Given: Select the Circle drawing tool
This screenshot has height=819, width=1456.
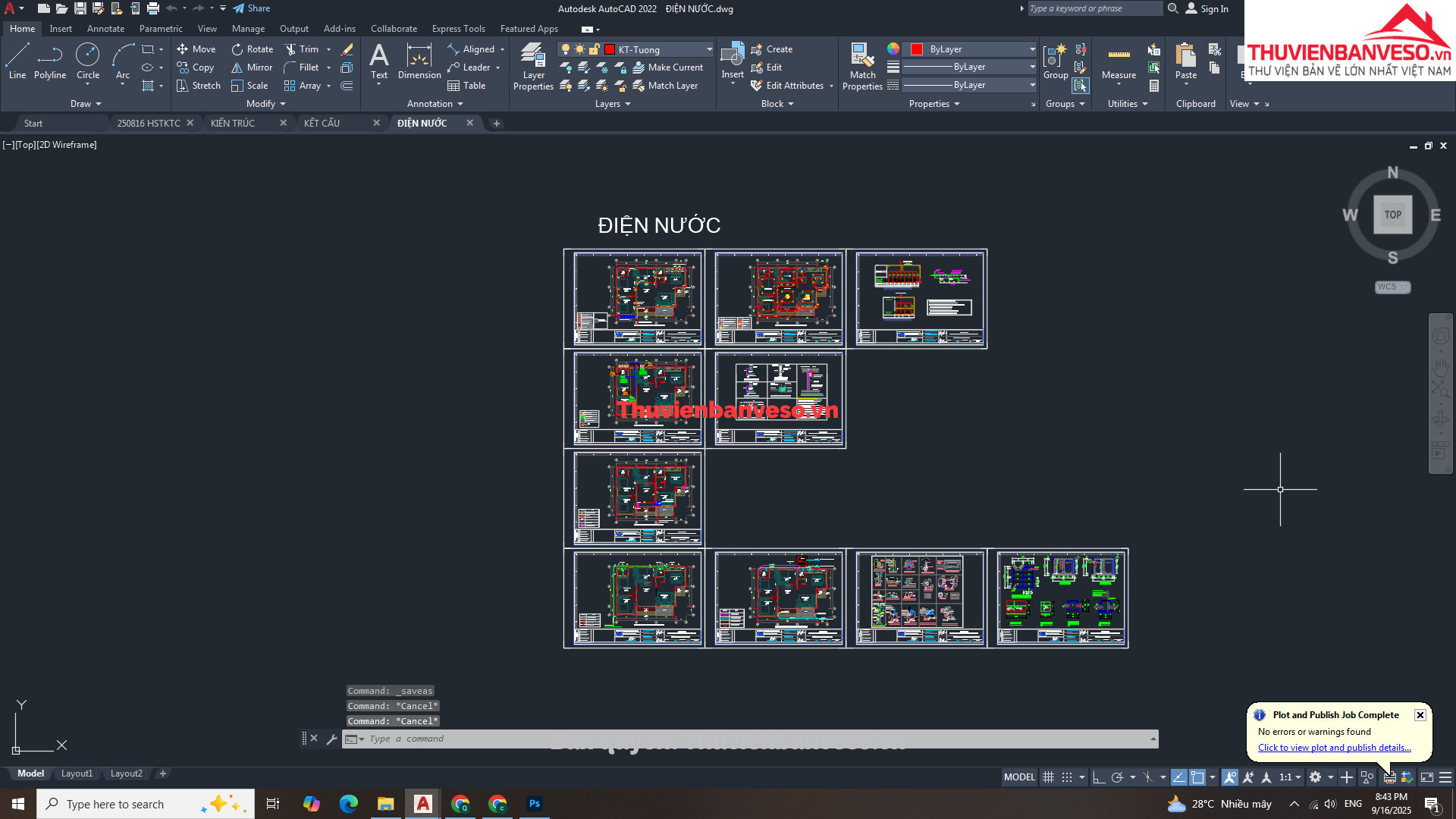Looking at the screenshot, I should click(x=88, y=61).
